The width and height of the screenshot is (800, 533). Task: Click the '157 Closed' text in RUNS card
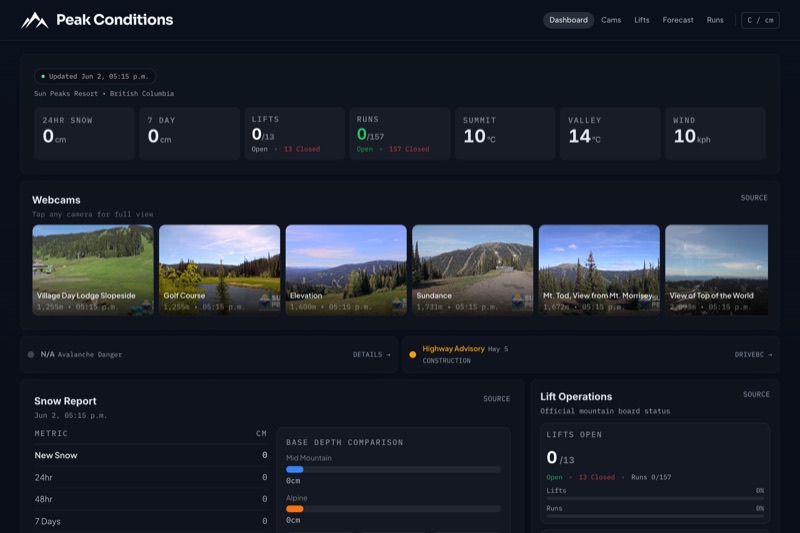(x=409, y=149)
